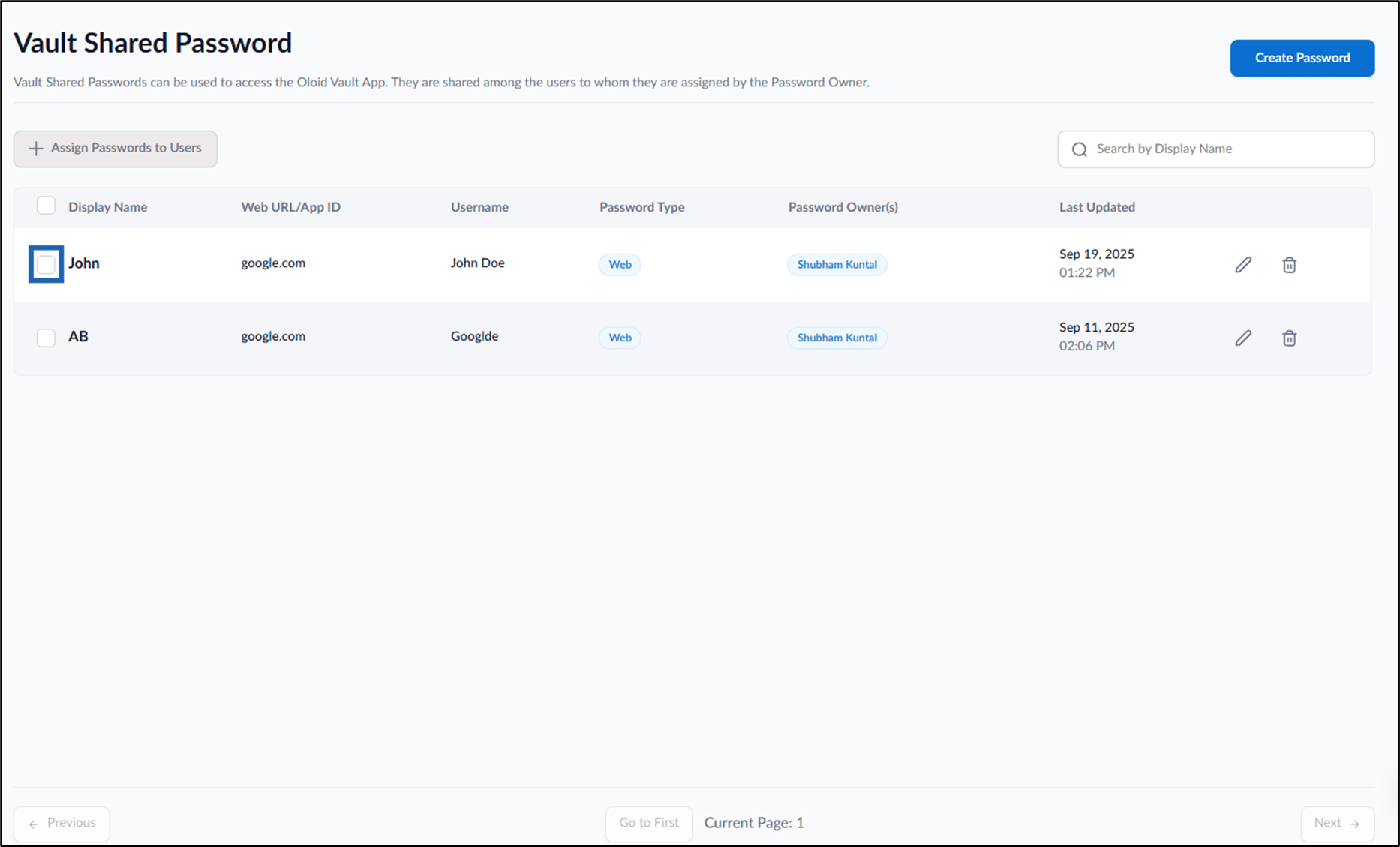Edit the AB password entry
The width and height of the screenshot is (1400, 847).
click(x=1243, y=338)
